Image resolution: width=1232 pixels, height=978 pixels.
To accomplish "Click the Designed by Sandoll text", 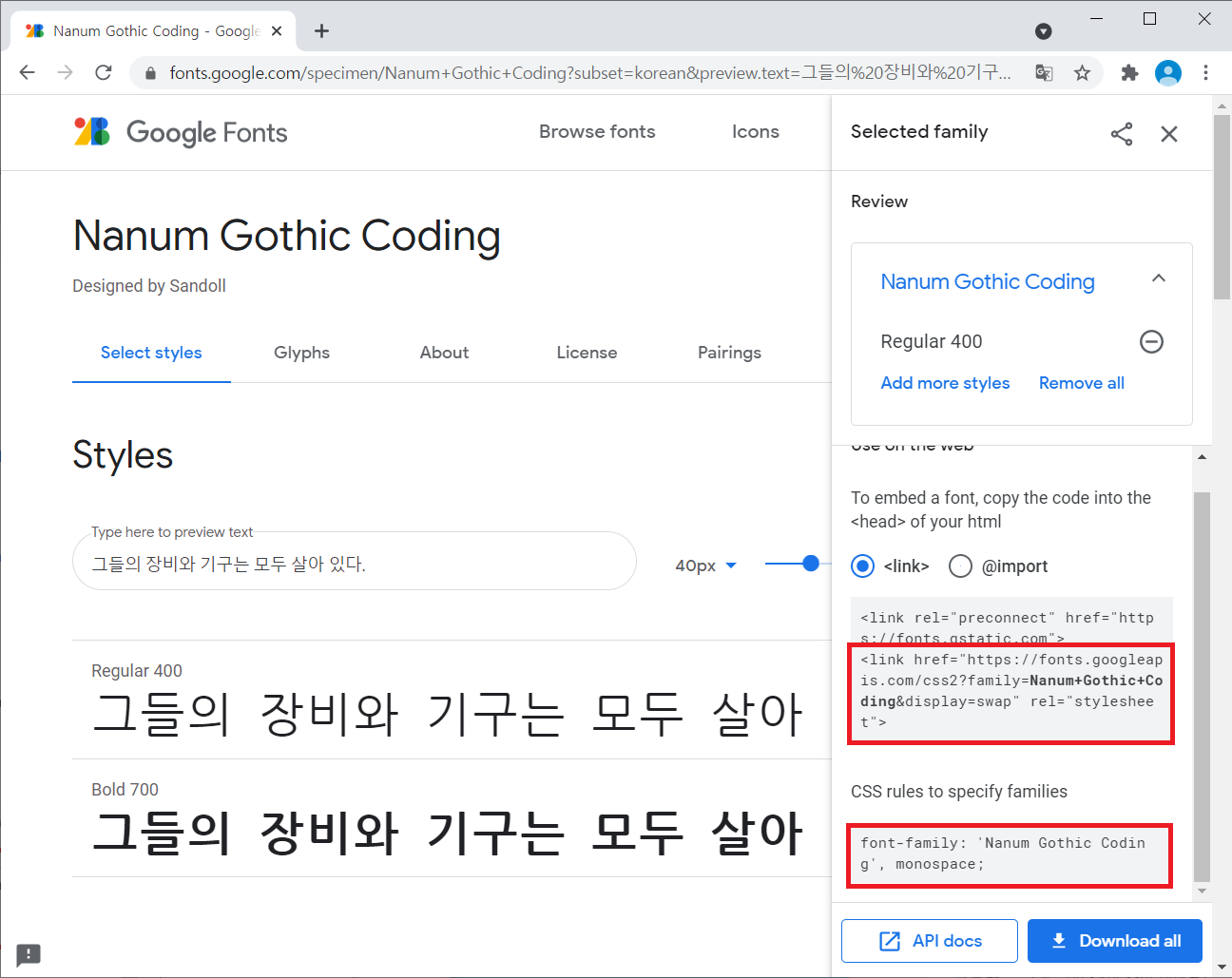I will 149,286.
